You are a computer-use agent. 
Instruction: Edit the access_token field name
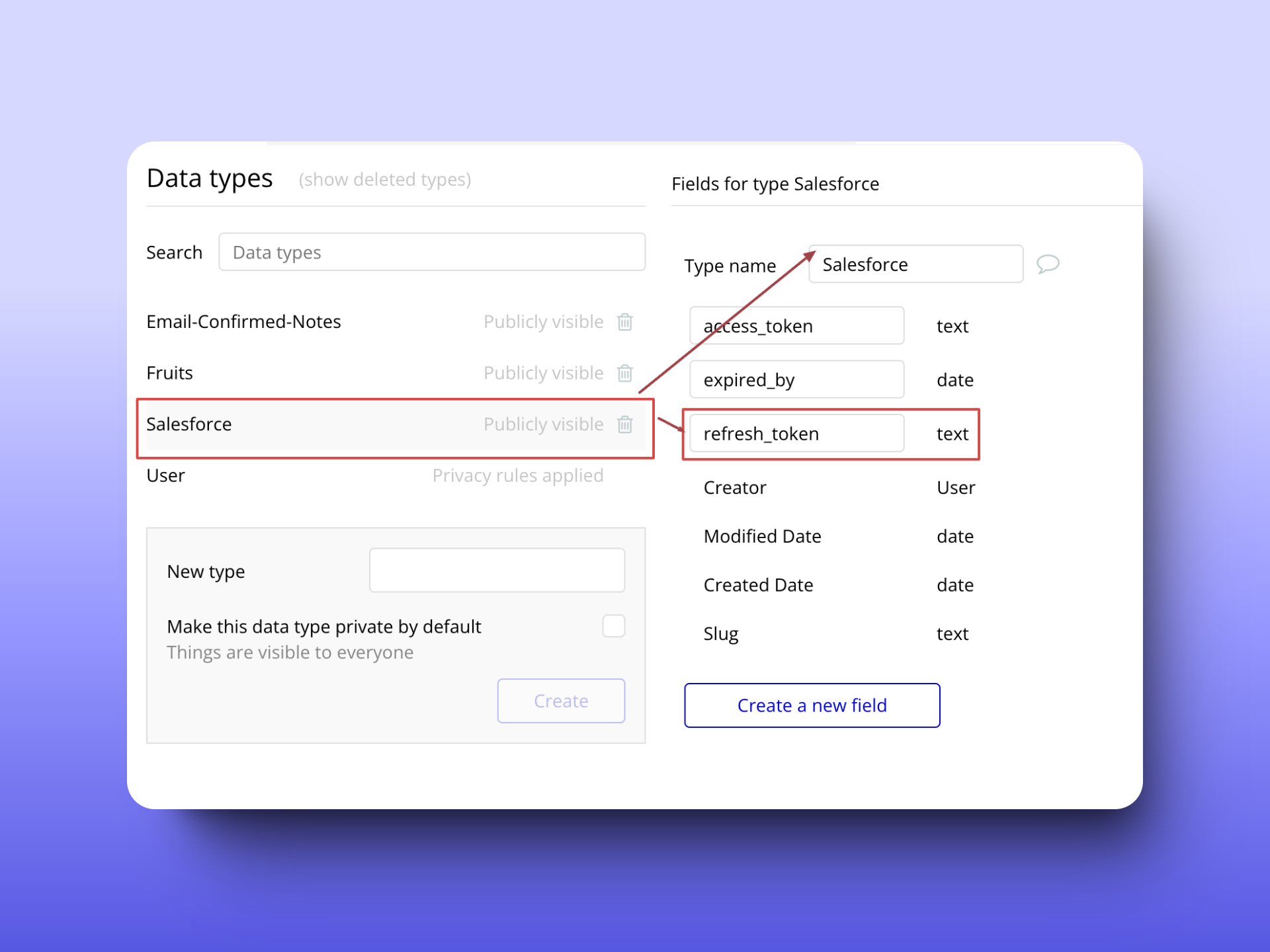coord(796,326)
